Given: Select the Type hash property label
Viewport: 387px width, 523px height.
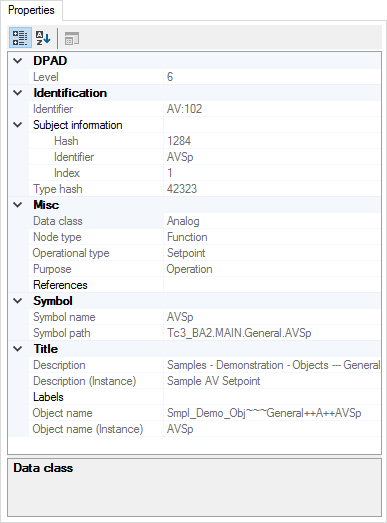Looking at the screenshot, I should click(58, 189).
